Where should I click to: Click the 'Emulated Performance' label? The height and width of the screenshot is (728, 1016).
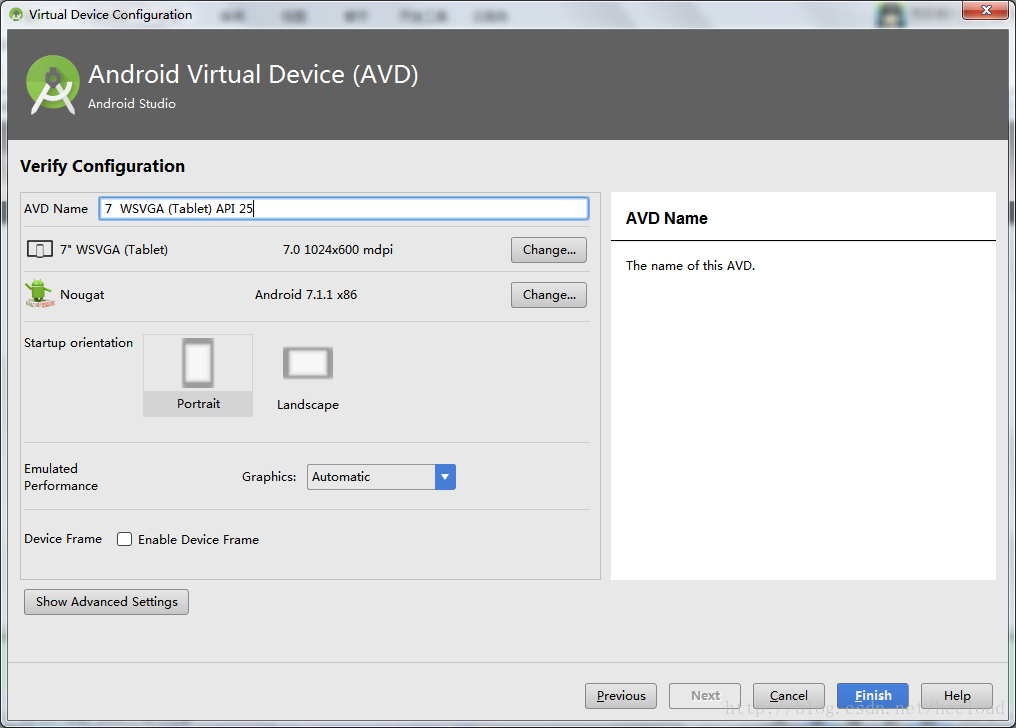click(61, 477)
